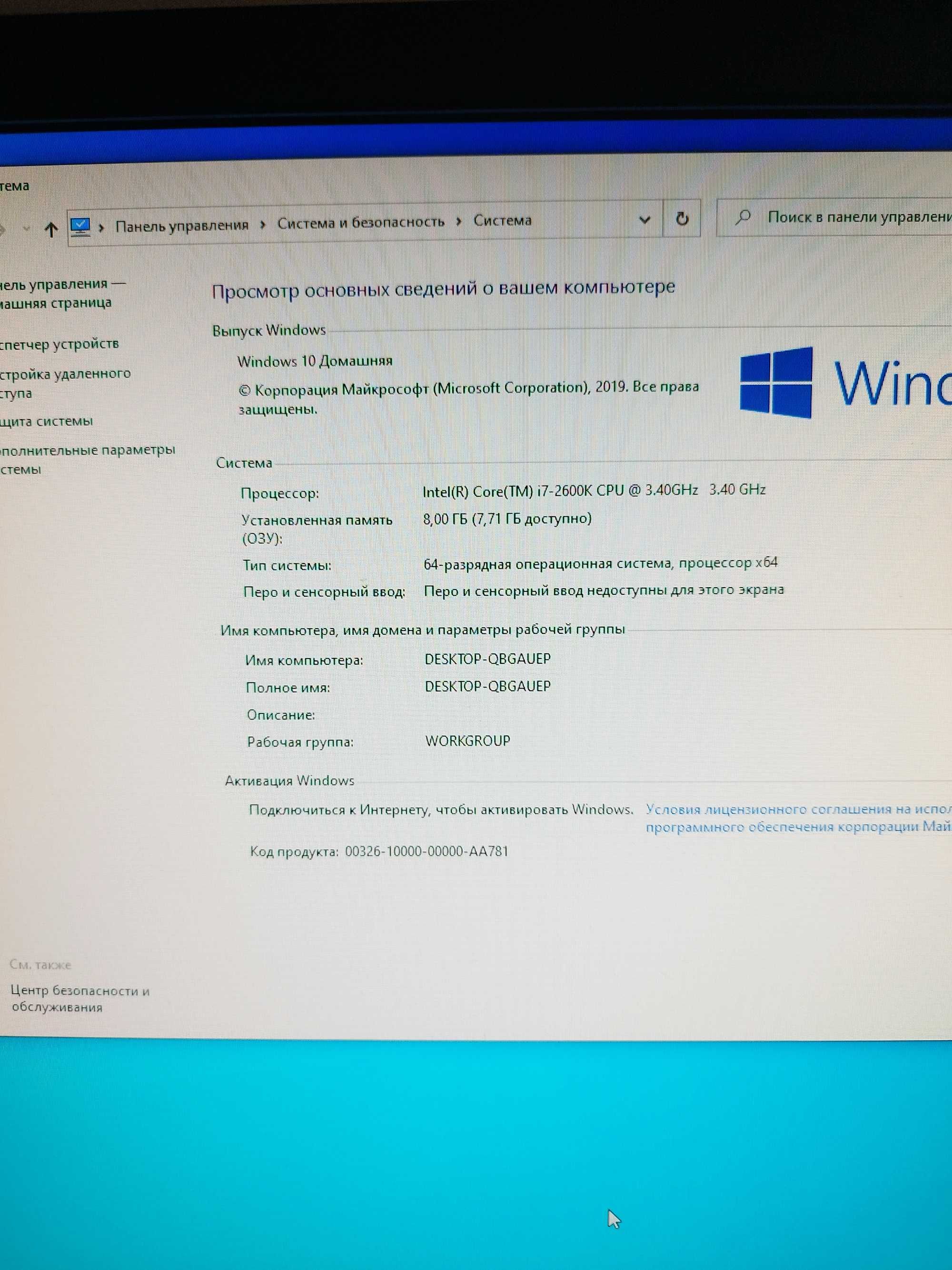Click the pen and touch input value
The height and width of the screenshot is (1270, 952).
click(604, 590)
